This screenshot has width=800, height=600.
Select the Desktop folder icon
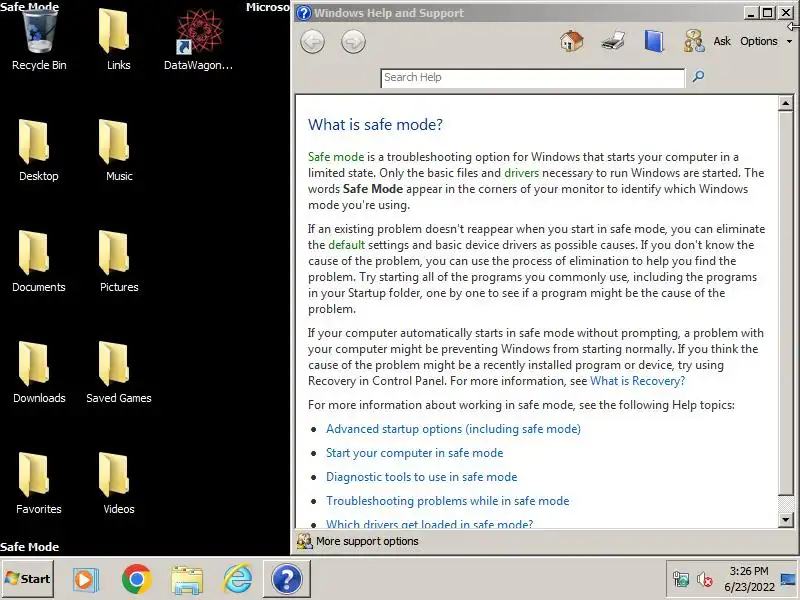(x=39, y=151)
